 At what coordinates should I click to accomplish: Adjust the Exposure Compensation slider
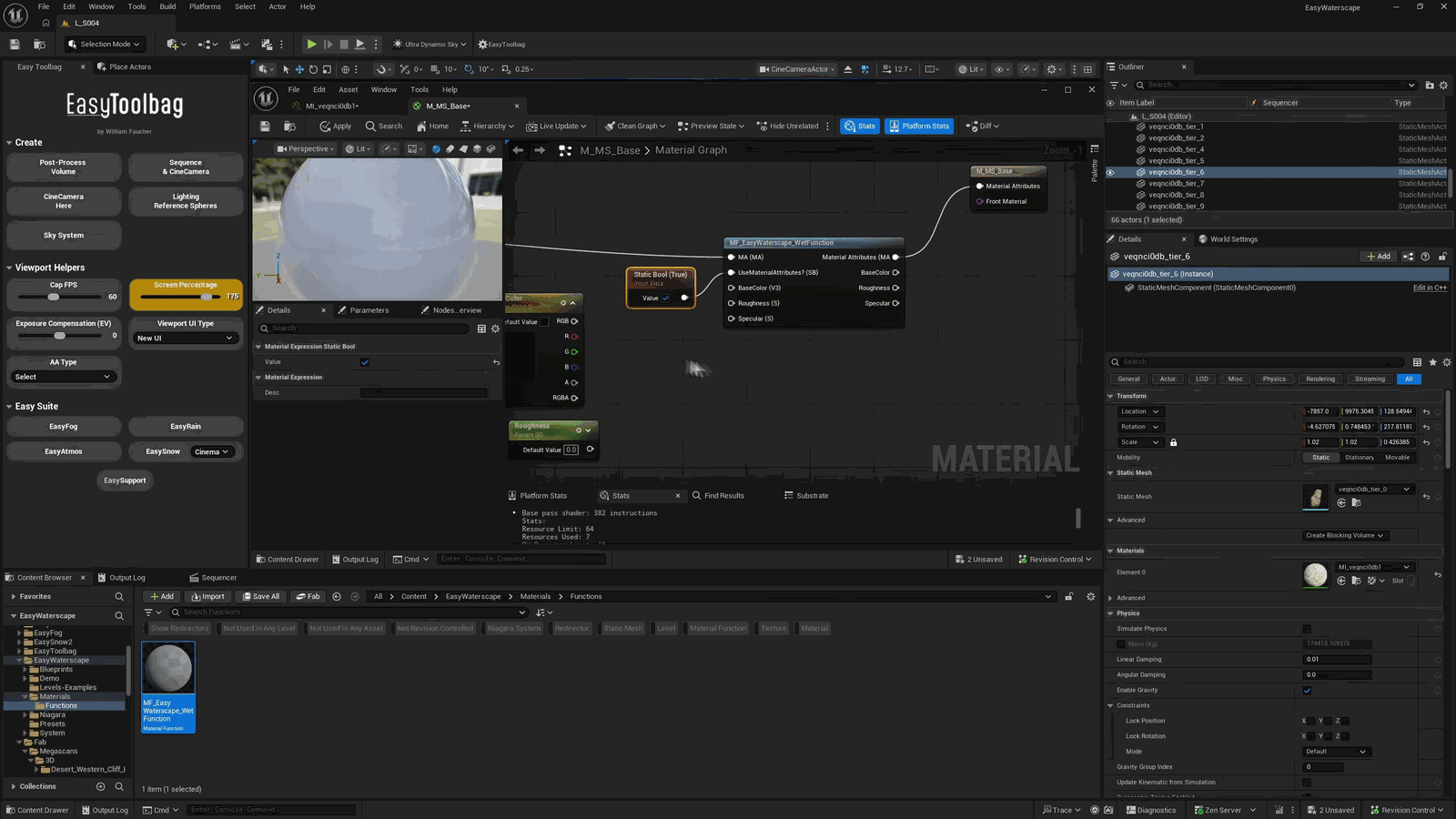pos(59,336)
